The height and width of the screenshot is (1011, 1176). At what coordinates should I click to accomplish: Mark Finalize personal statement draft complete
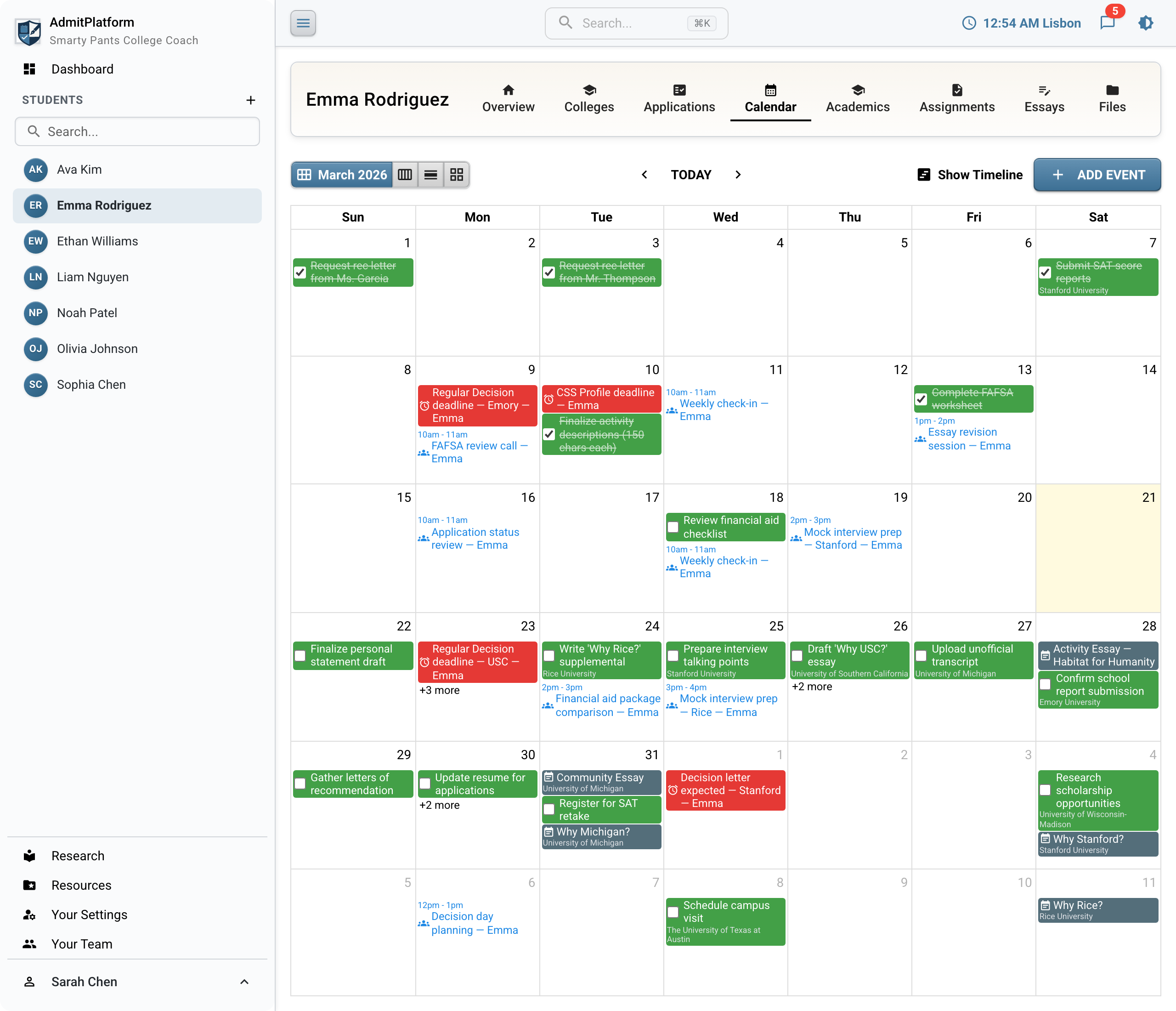point(300,656)
